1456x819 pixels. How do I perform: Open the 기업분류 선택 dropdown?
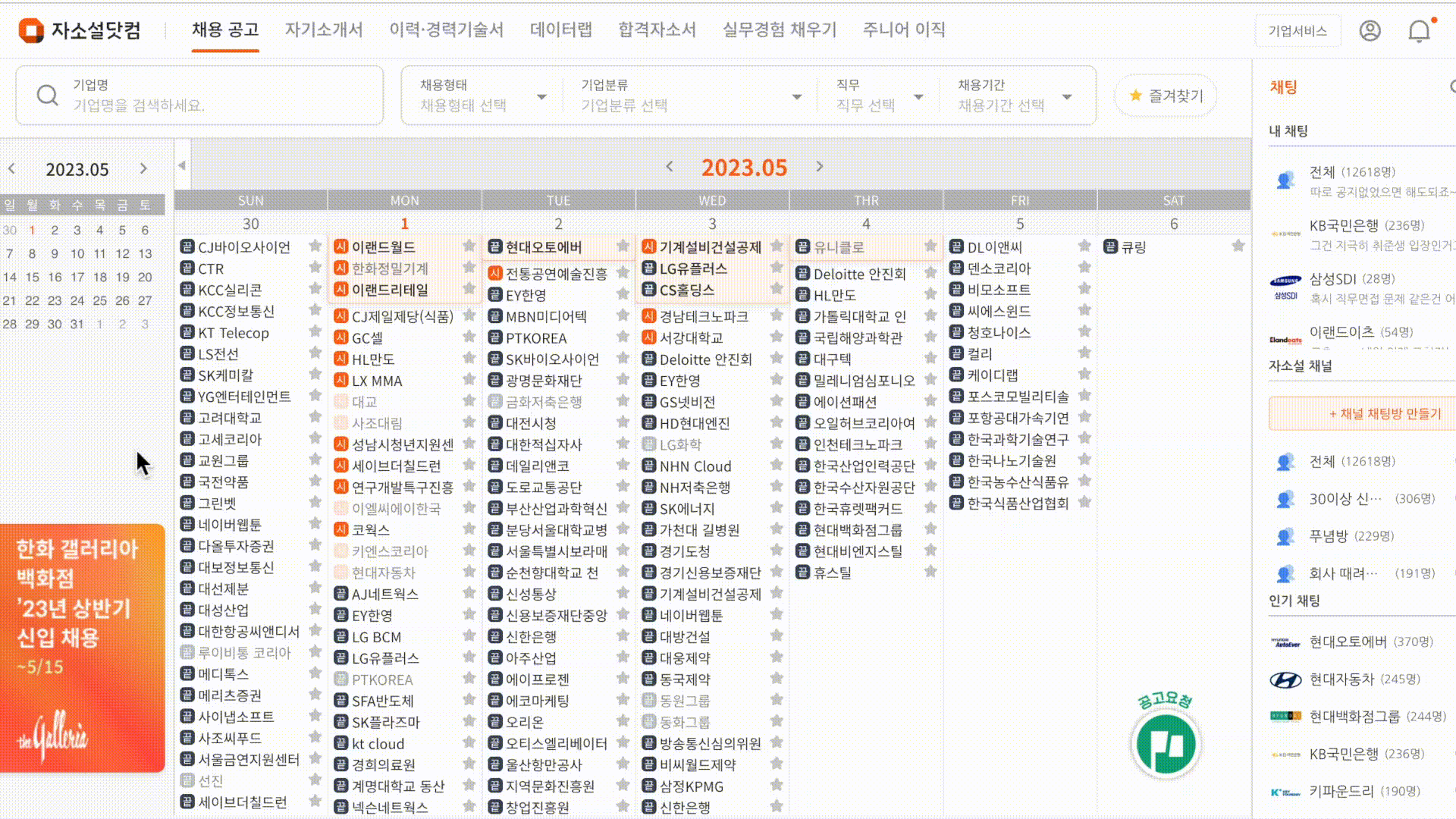point(691,96)
